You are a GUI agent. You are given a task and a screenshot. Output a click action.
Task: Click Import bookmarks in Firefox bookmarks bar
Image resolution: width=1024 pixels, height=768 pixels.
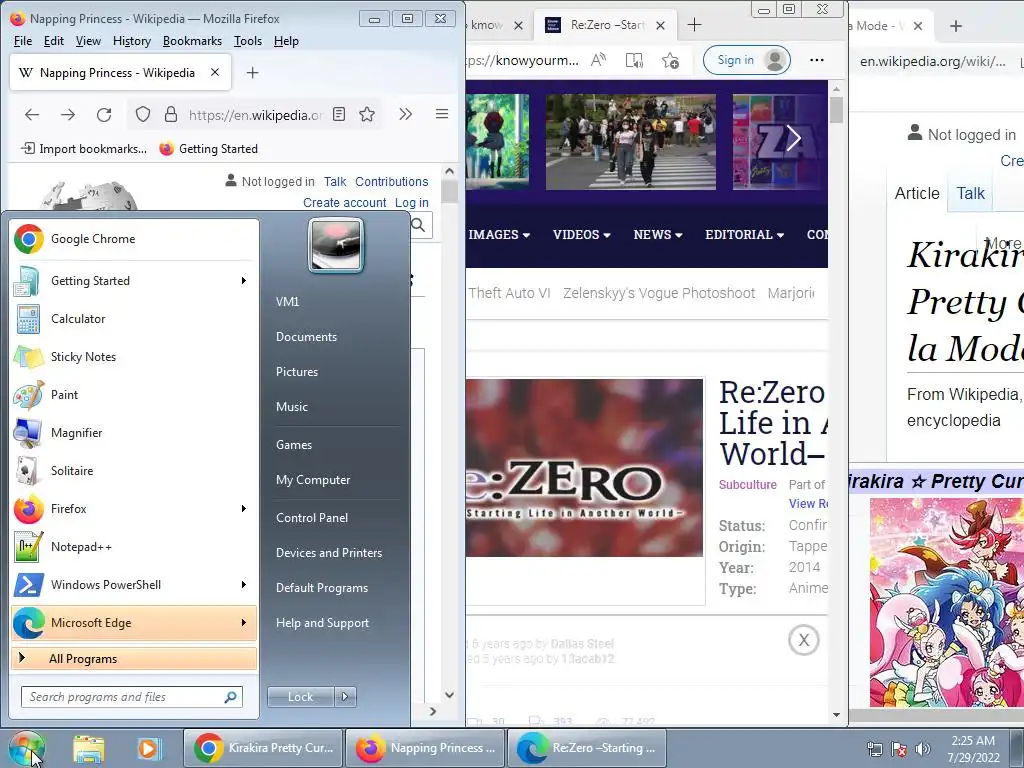coord(84,149)
